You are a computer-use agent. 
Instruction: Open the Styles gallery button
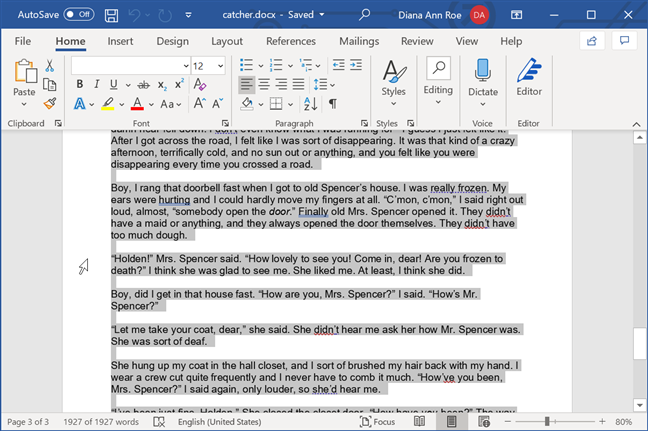(x=393, y=83)
